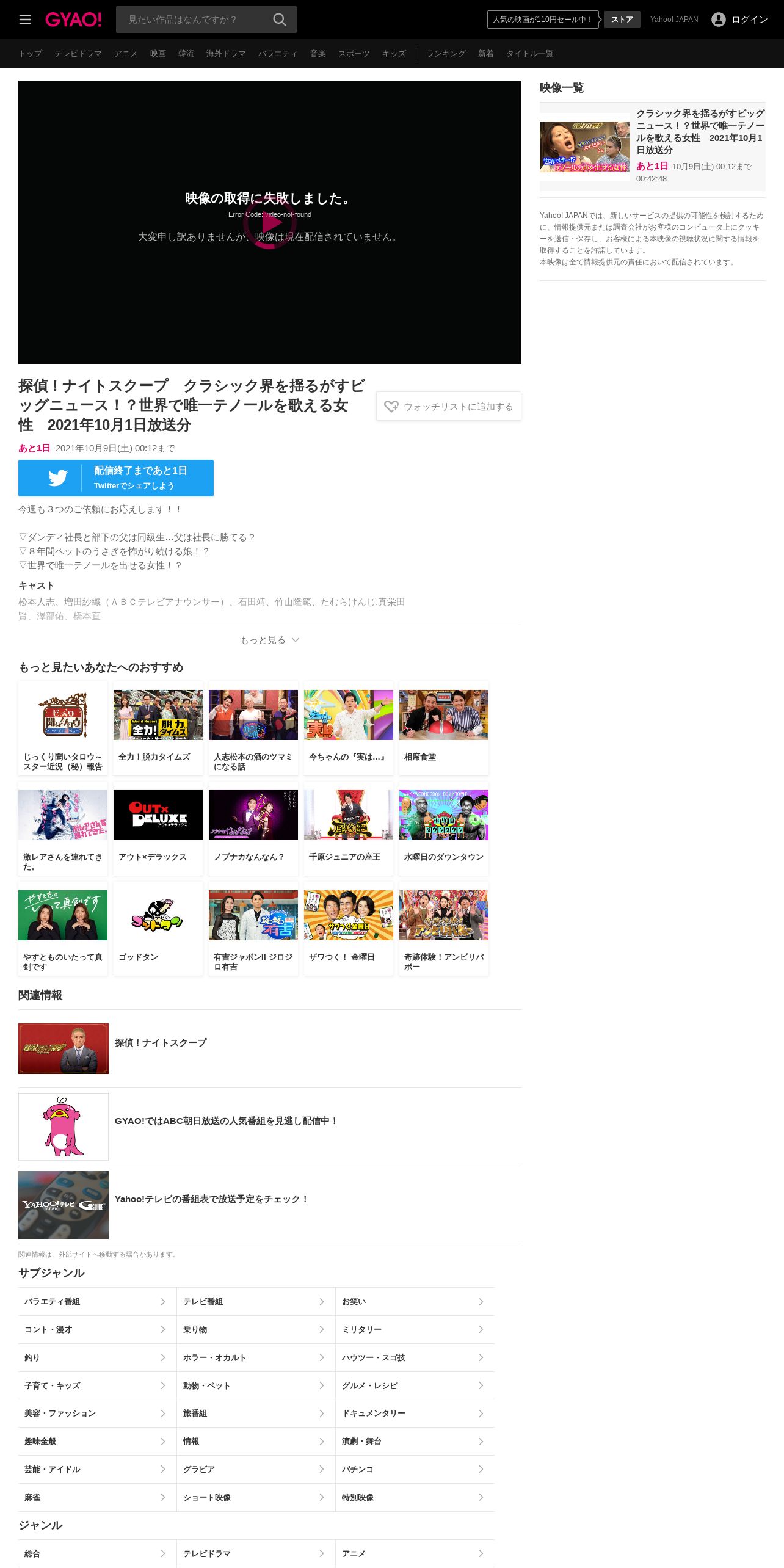Open 有吉ジャポンII ジロジロ有吉 card

pos(253,929)
